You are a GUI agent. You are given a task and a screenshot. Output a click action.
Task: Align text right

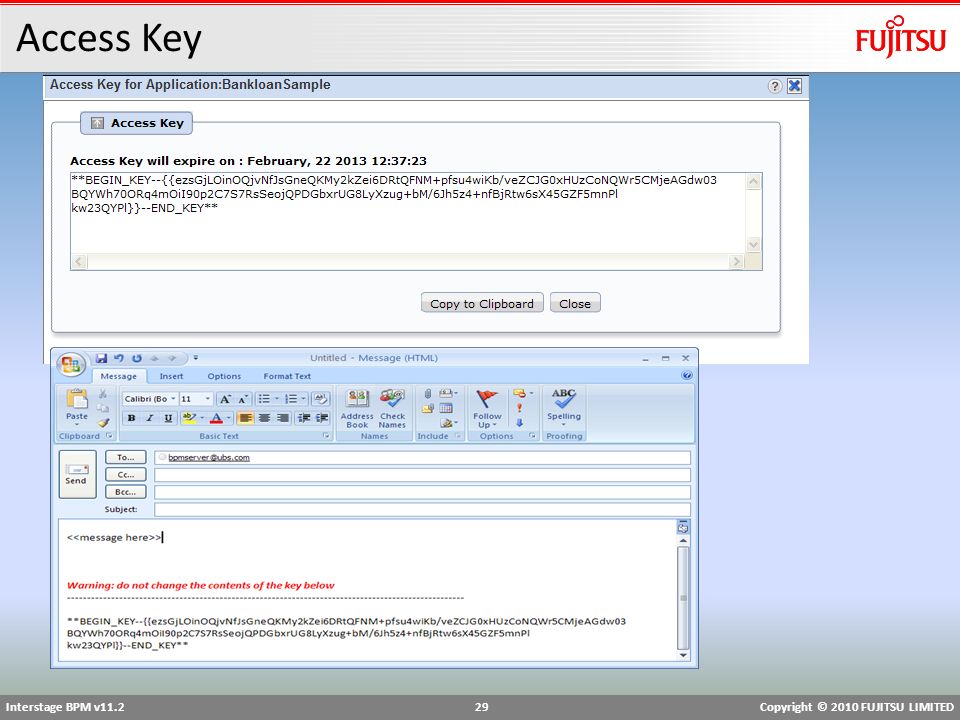tap(283, 418)
